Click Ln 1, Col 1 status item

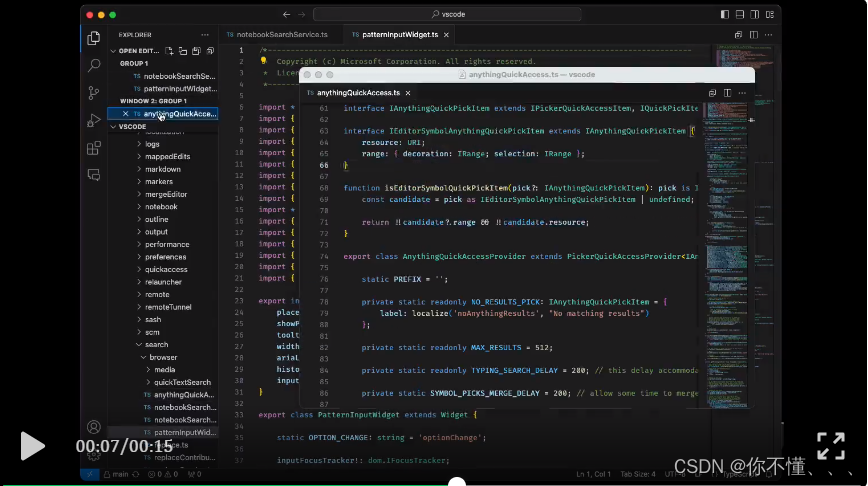(x=593, y=474)
